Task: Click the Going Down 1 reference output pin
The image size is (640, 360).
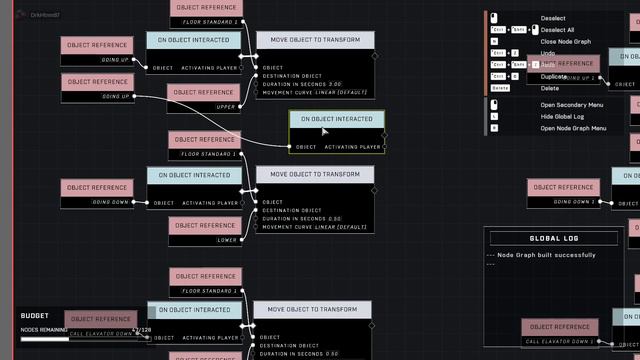Action: [600, 202]
